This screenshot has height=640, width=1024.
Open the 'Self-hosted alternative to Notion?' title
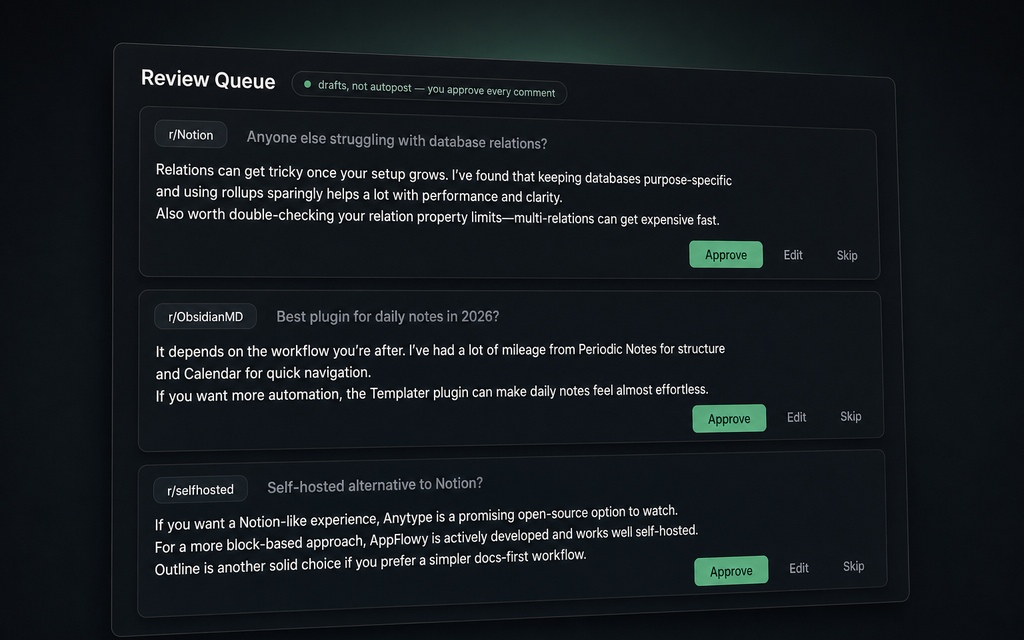(x=375, y=485)
